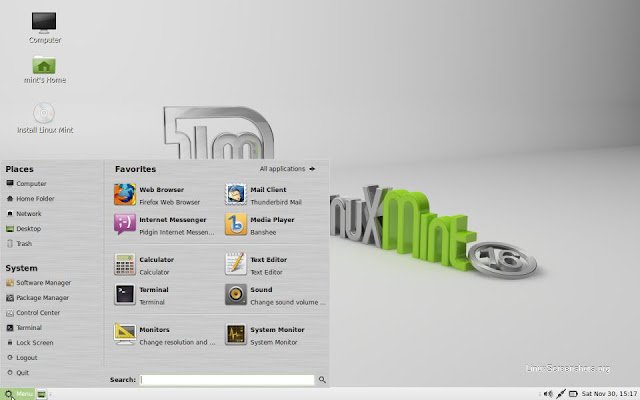Show All applications via arrow link
This screenshot has height=400, width=640.
pyautogui.click(x=287, y=169)
